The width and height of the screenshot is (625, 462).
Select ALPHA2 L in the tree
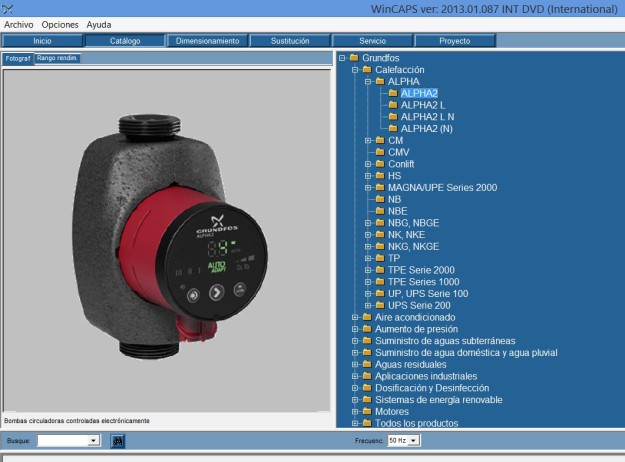tap(423, 105)
